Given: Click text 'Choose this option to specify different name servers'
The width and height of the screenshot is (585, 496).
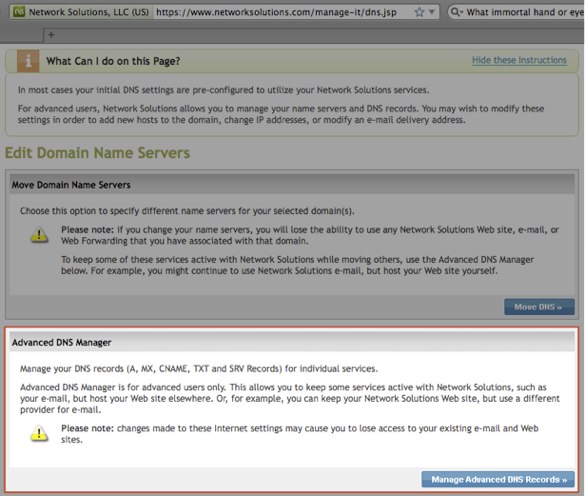Looking at the screenshot, I should click(x=129, y=211).
